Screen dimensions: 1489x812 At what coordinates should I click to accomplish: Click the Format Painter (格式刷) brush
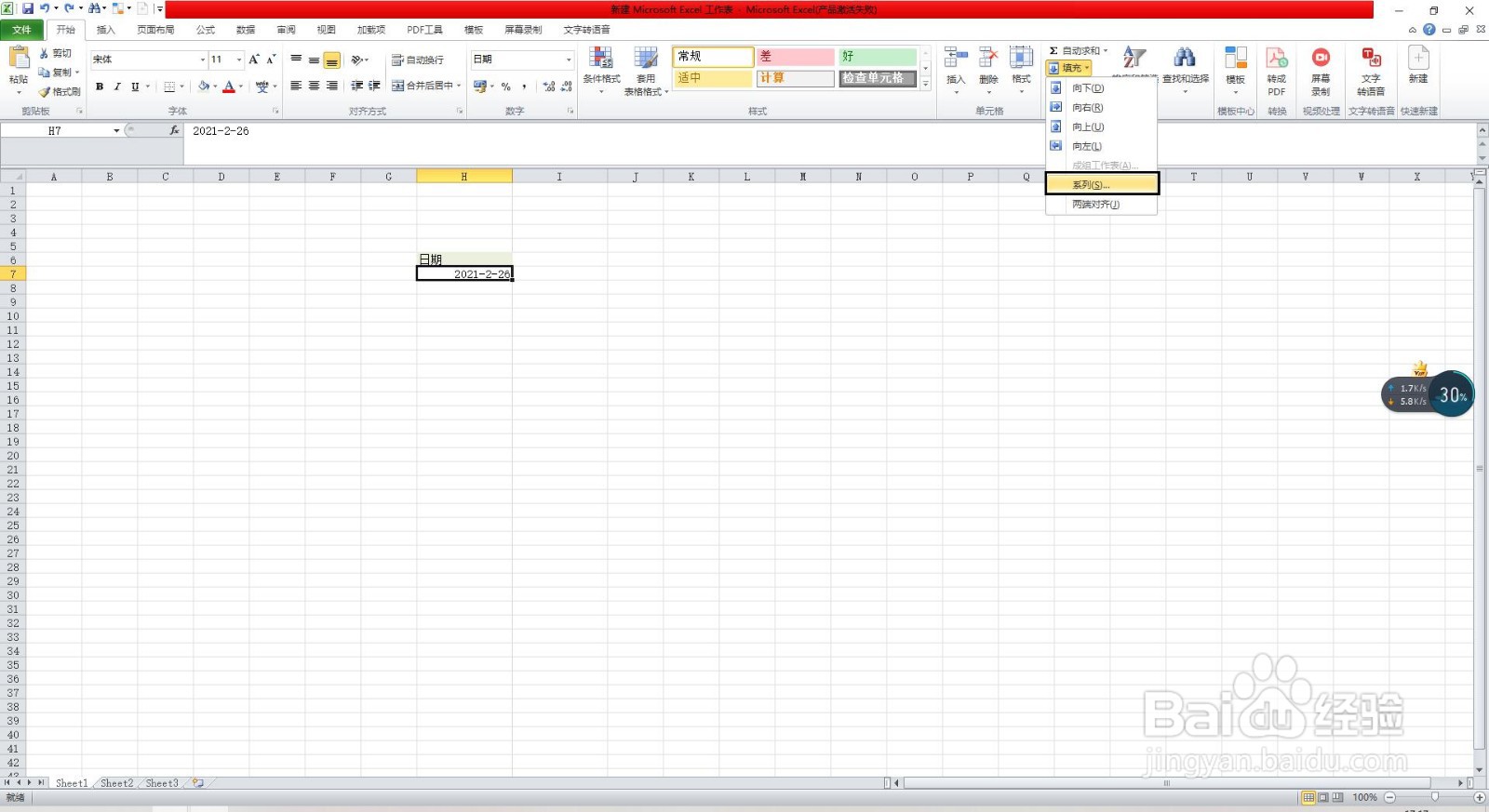pyautogui.click(x=44, y=92)
